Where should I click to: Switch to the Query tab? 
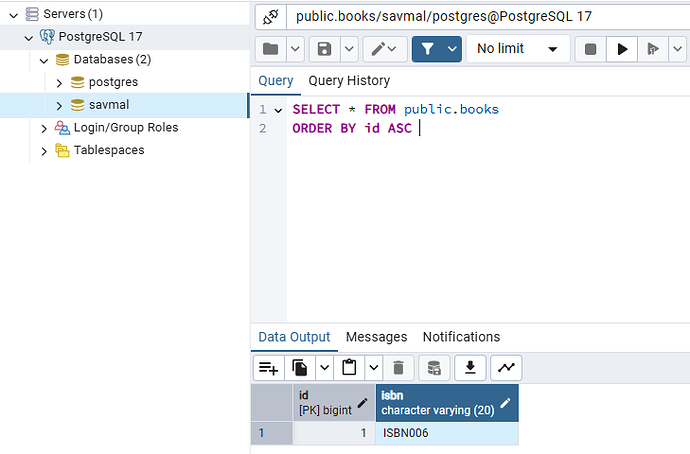click(x=275, y=81)
